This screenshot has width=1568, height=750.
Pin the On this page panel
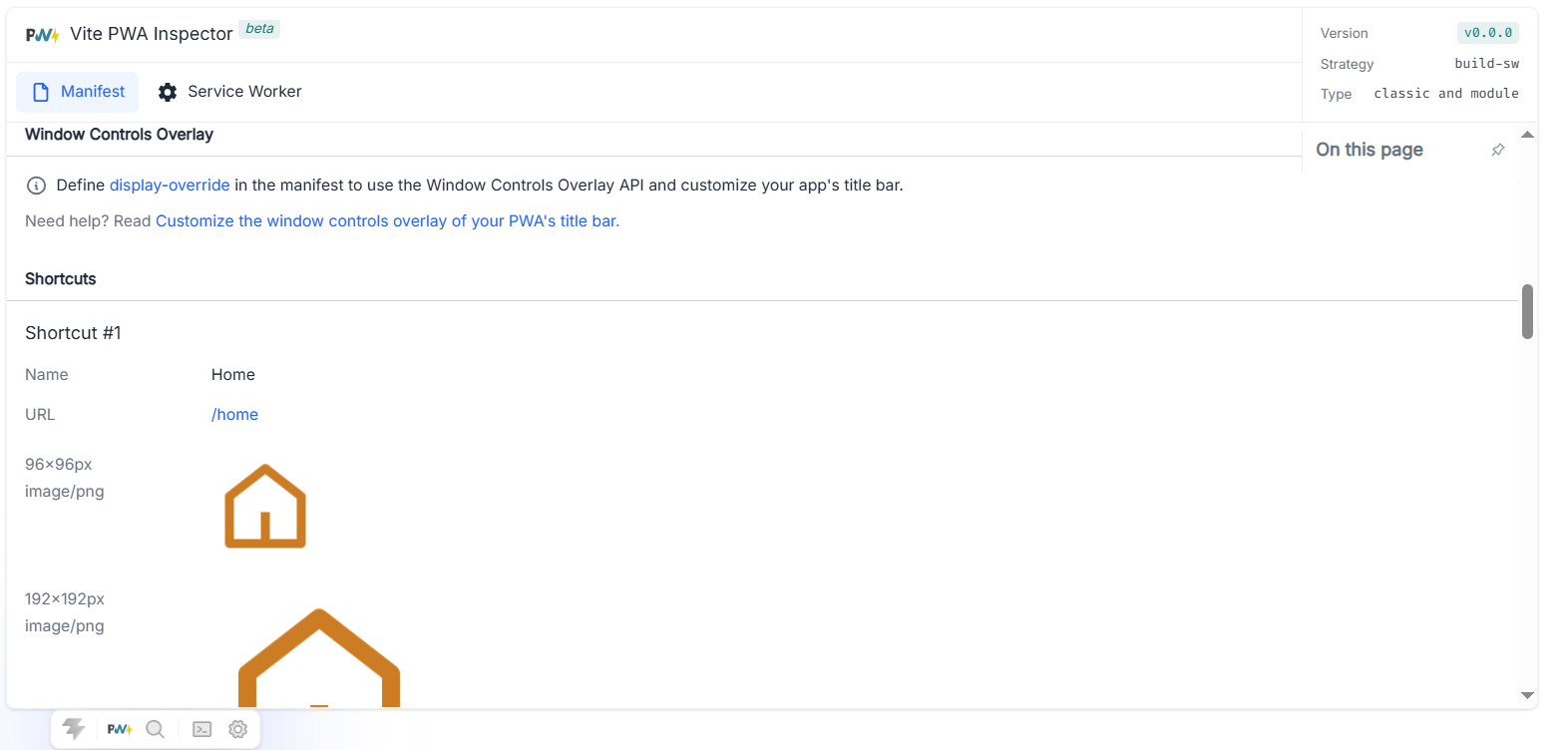tap(1497, 150)
